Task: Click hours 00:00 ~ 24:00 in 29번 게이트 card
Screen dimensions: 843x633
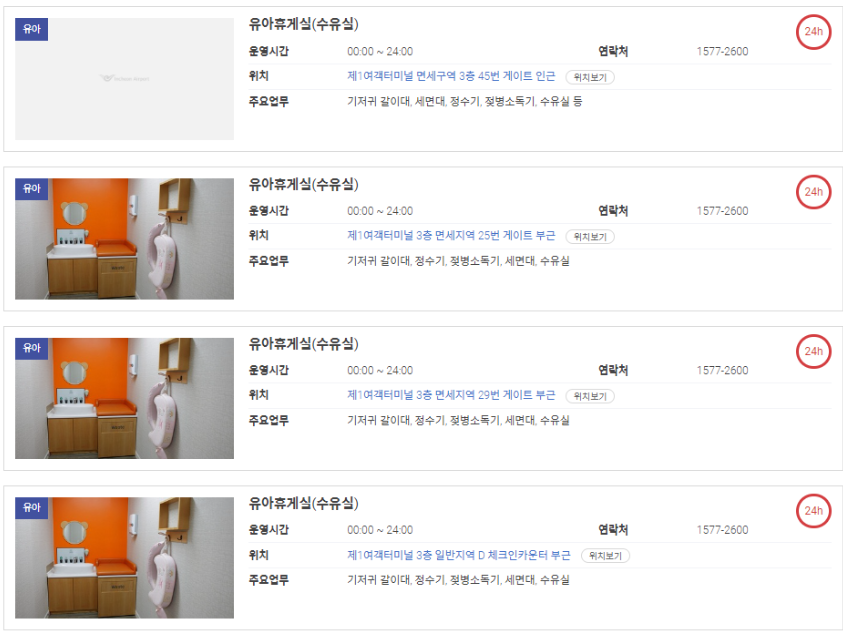Action: coord(380,371)
